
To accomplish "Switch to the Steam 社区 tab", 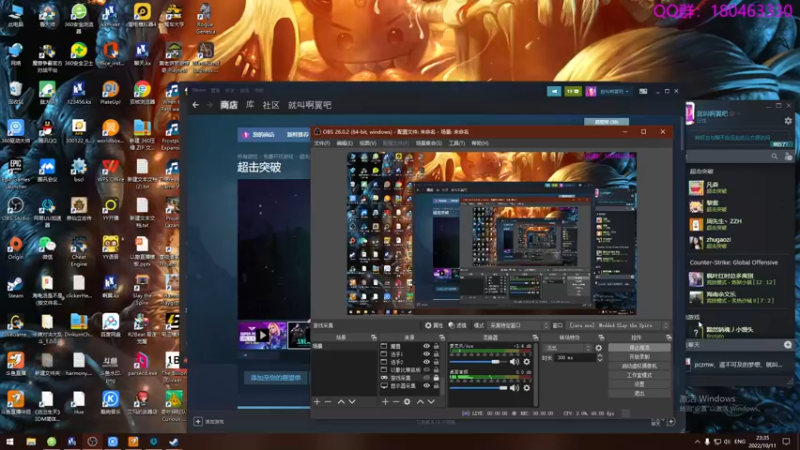I will [x=271, y=105].
